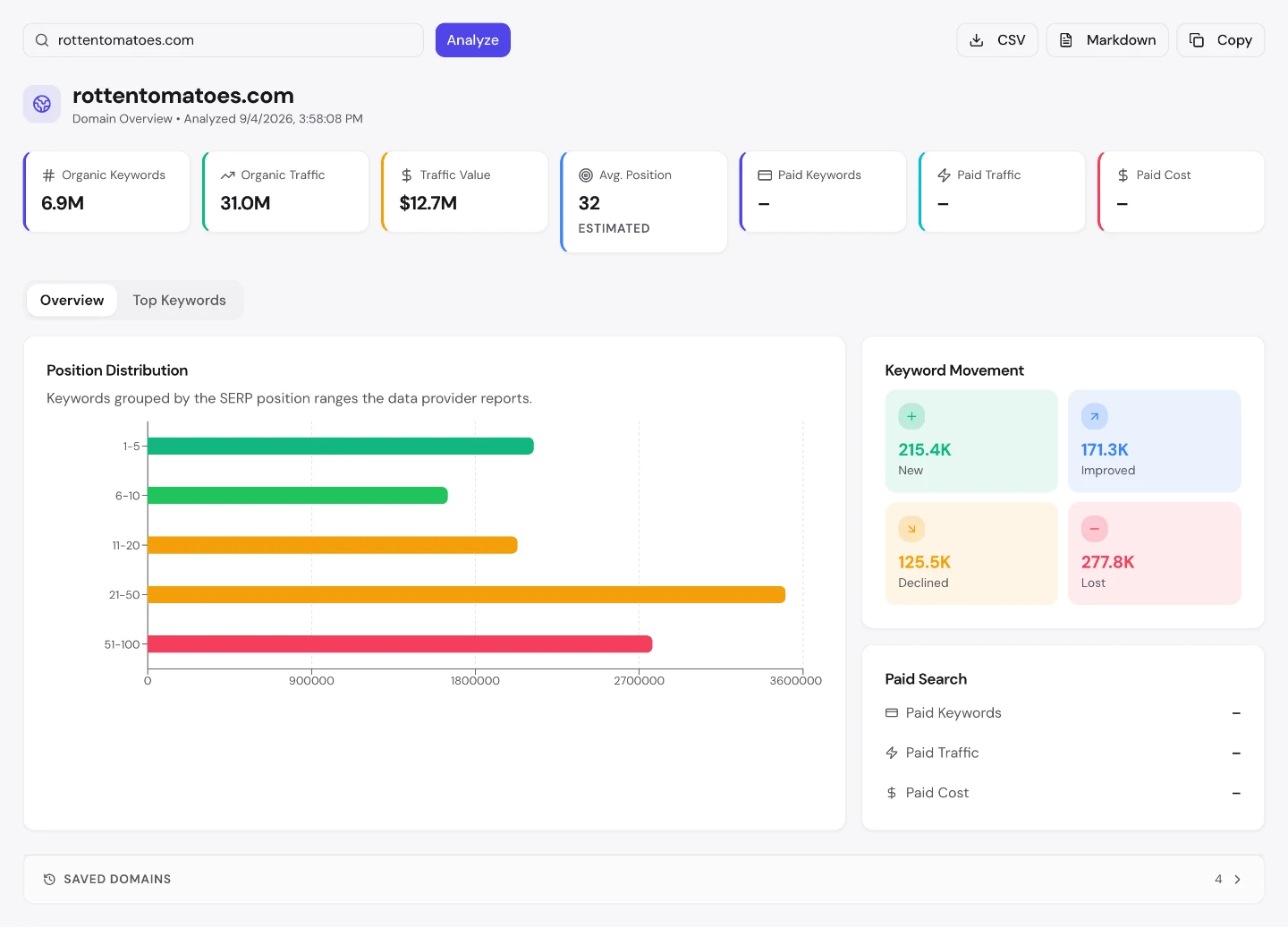
Task: Click the Markdown document icon
Action: tap(1066, 40)
